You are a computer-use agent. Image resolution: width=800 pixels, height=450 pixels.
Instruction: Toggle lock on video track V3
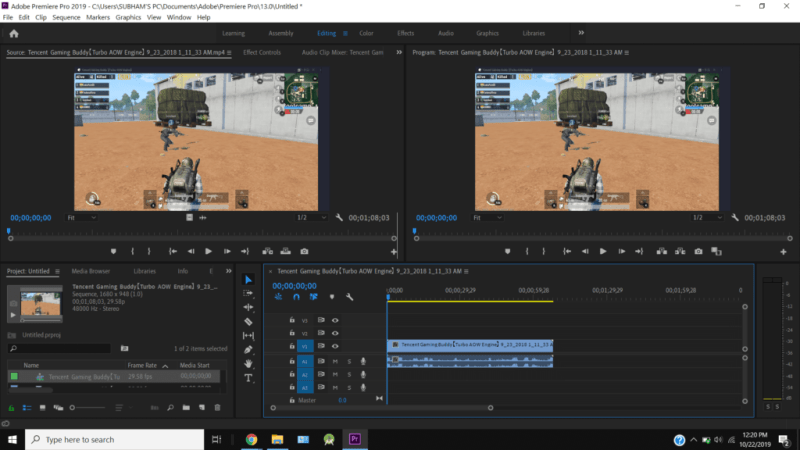pyautogui.click(x=292, y=320)
